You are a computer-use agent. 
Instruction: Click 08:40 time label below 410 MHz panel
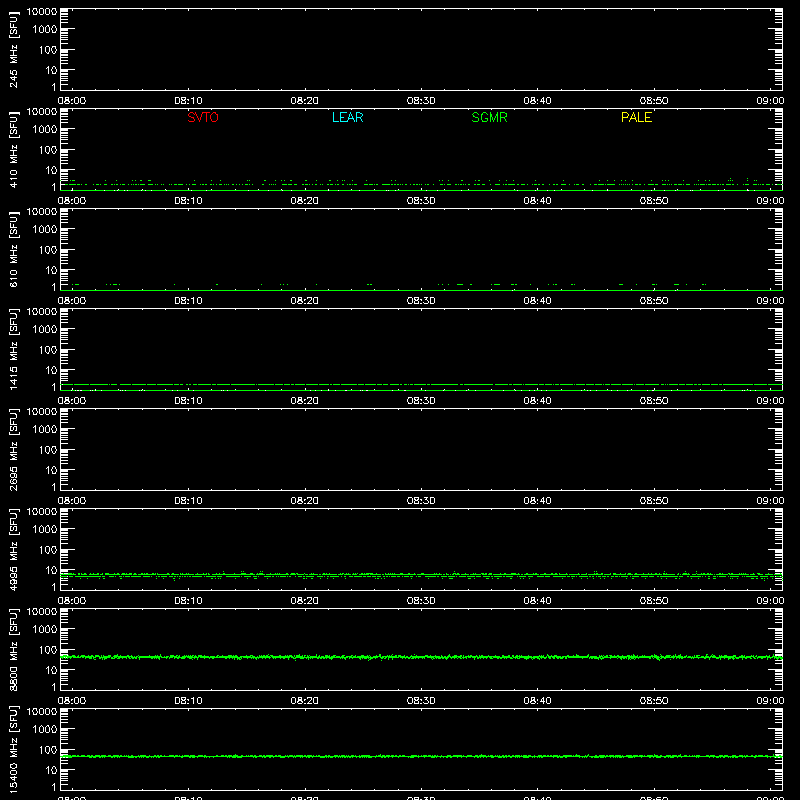(537, 201)
